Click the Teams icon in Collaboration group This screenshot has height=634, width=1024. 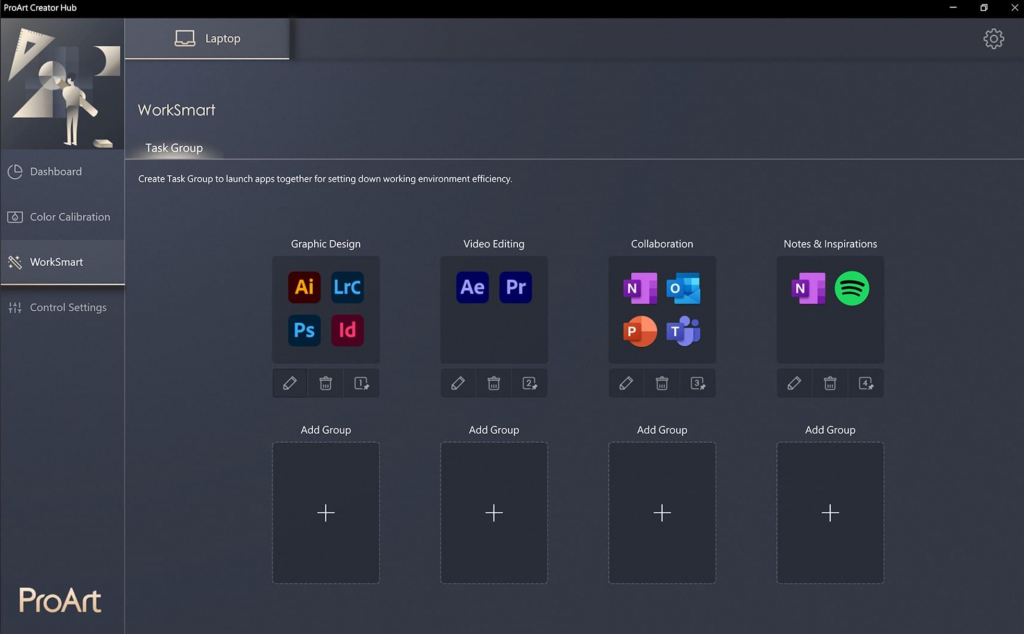tap(683, 331)
